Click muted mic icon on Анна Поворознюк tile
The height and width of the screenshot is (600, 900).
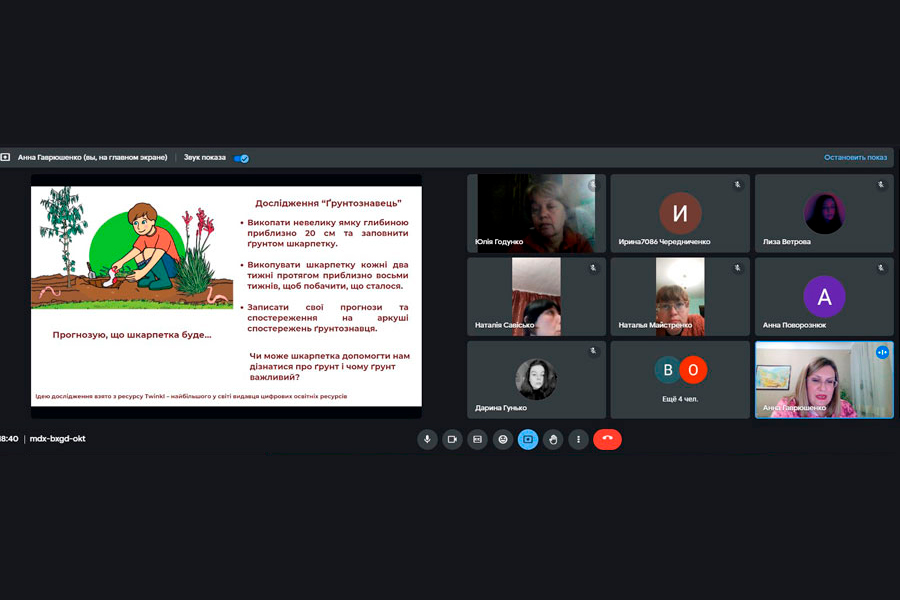[881, 268]
